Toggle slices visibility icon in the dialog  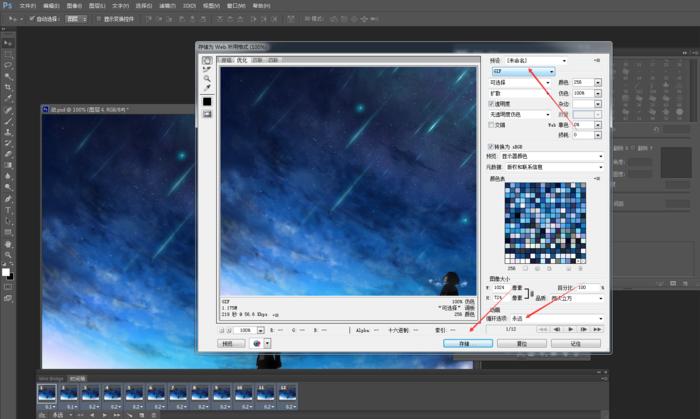(207, 114)
